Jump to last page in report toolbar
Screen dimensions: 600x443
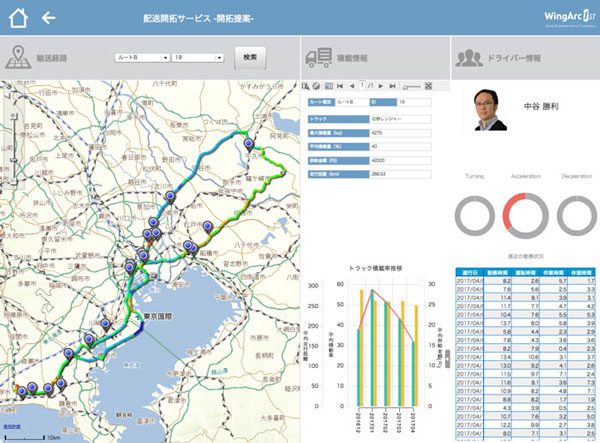point(391,86)
